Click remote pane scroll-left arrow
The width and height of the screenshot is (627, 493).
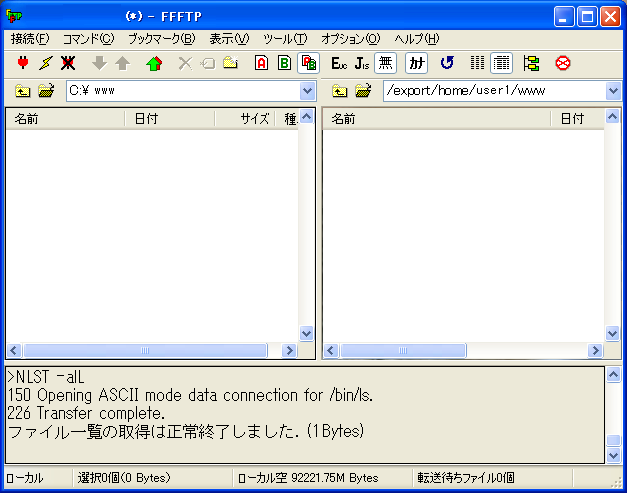click(331, 351)
